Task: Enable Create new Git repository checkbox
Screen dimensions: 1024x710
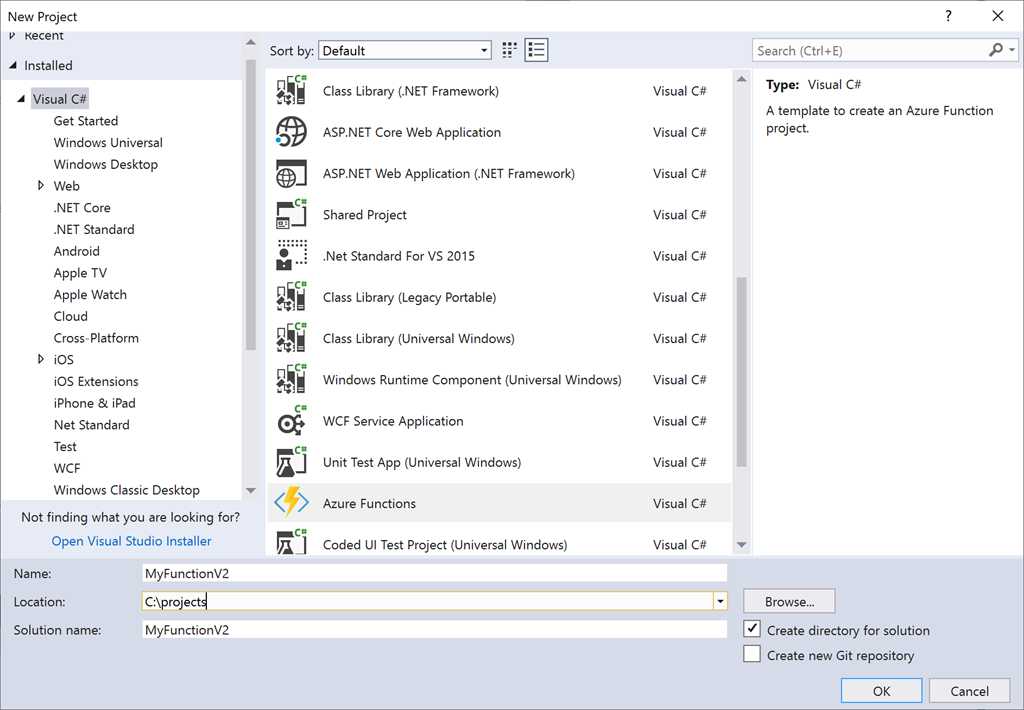Action: click(x=752, y=654)
